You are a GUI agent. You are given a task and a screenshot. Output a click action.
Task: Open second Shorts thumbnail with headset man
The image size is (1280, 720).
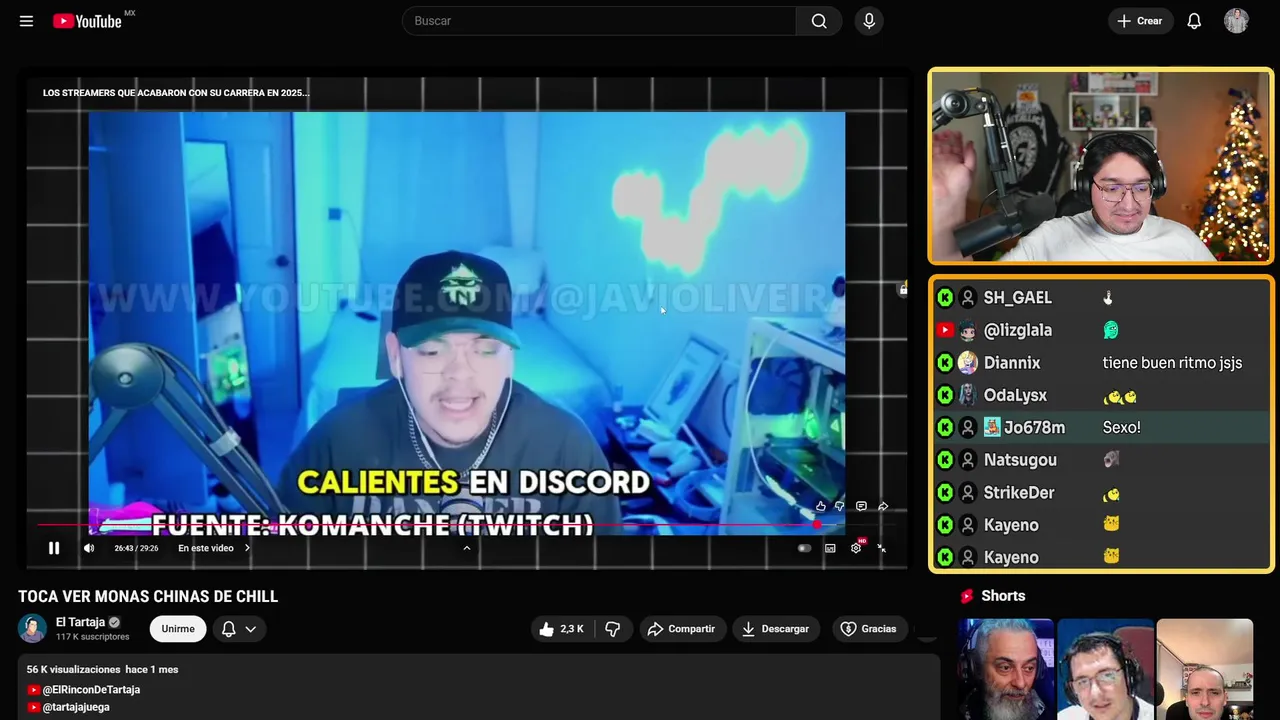[1105, 669]
